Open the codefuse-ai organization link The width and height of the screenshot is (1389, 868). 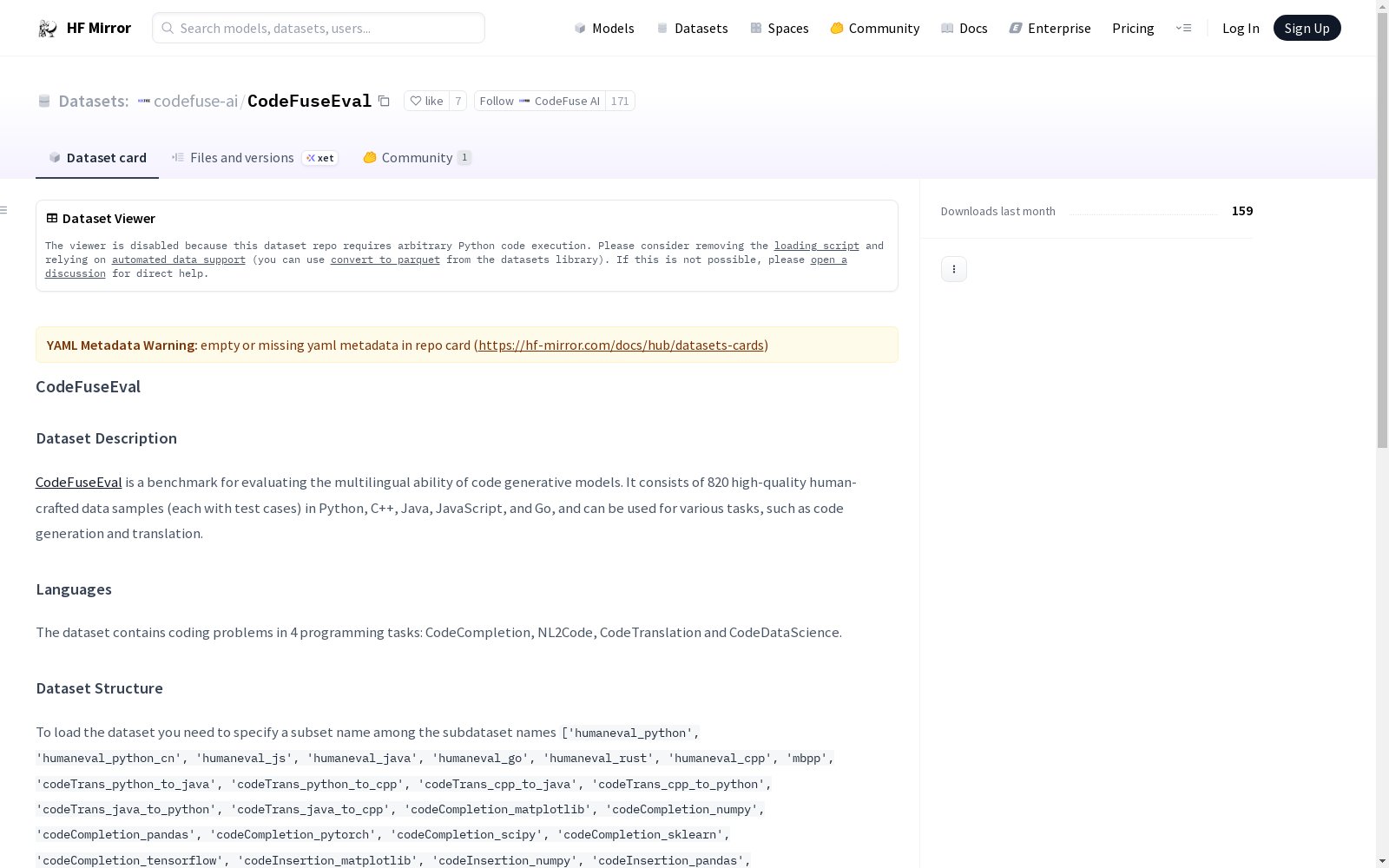[x=195, y=101]
